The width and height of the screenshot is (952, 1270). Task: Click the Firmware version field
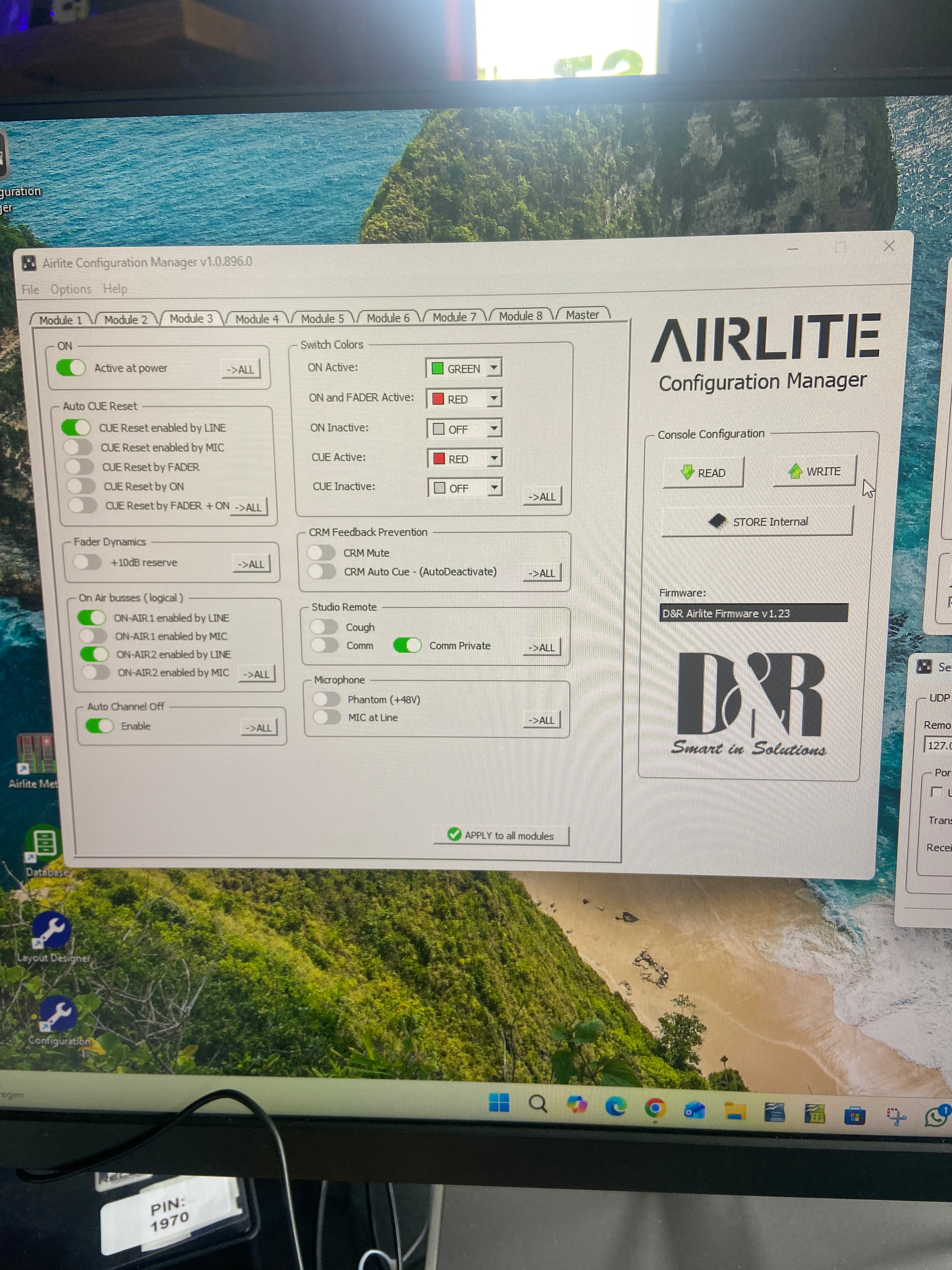(x=754, y=613)
